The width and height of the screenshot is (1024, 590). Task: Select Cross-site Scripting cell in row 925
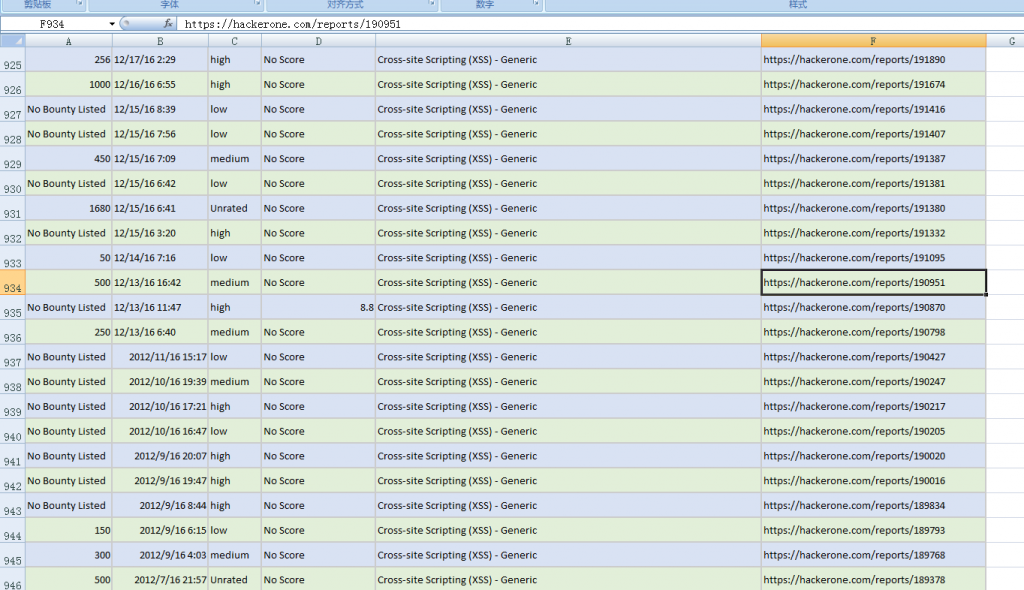[x=568, y=59]
